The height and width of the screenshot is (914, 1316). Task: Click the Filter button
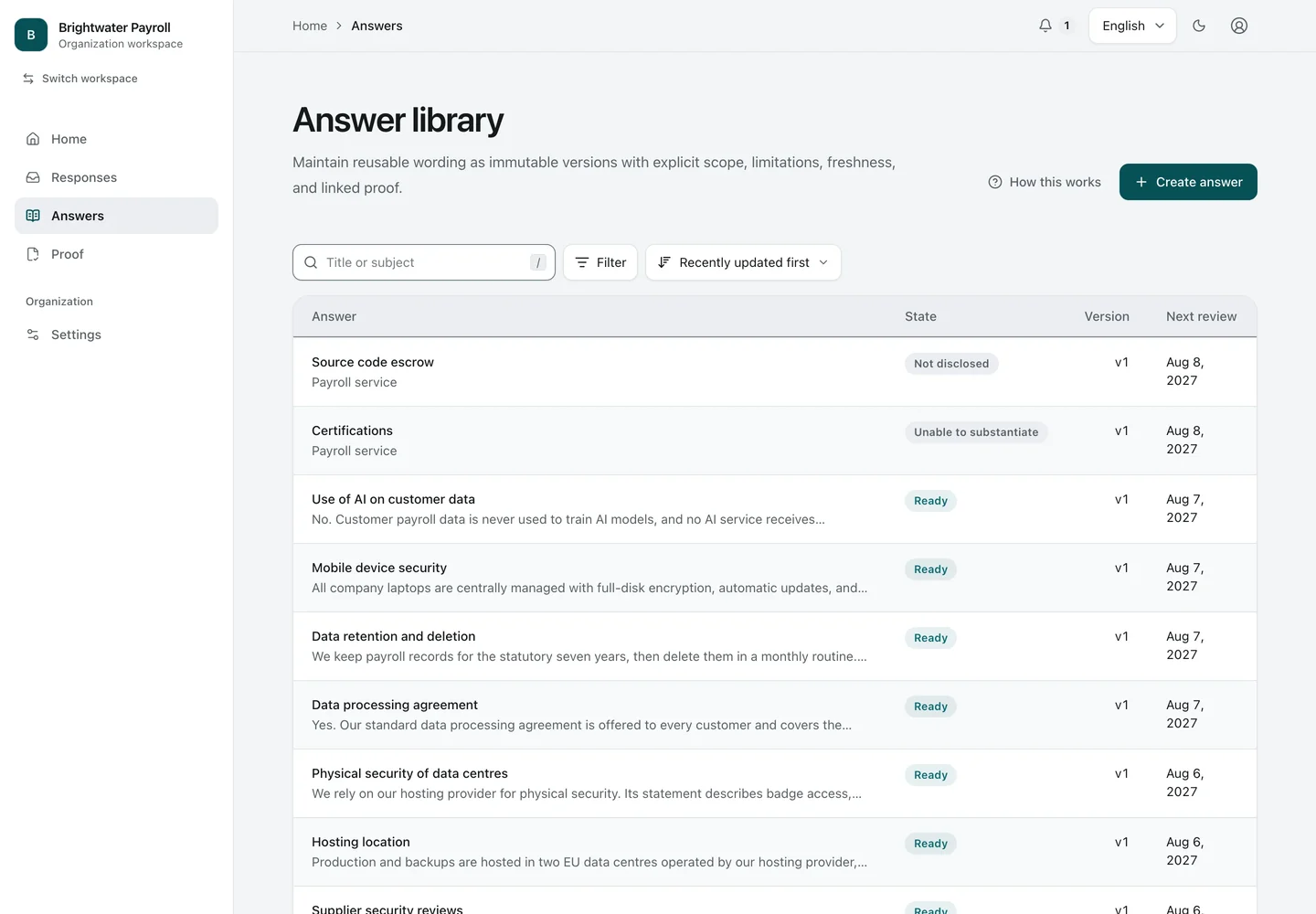pos(600,262)
